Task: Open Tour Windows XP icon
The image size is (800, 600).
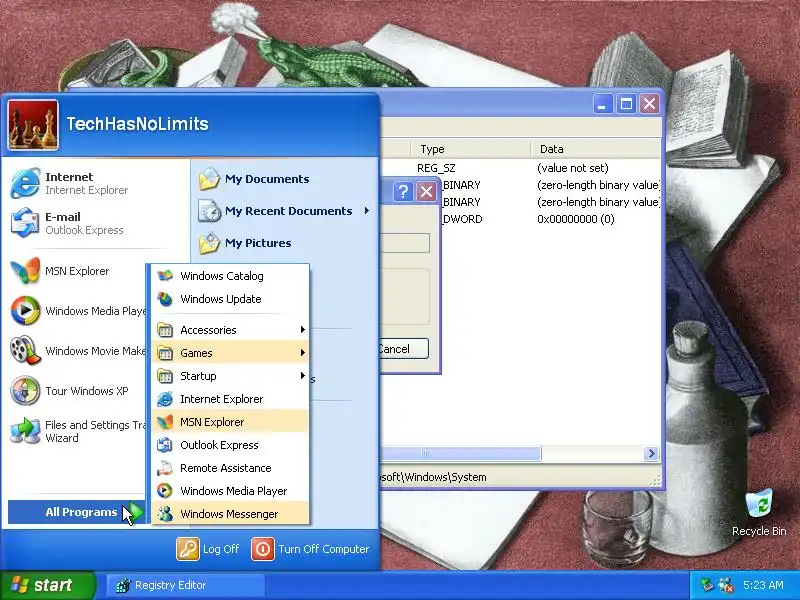Action: click(24, 390)
